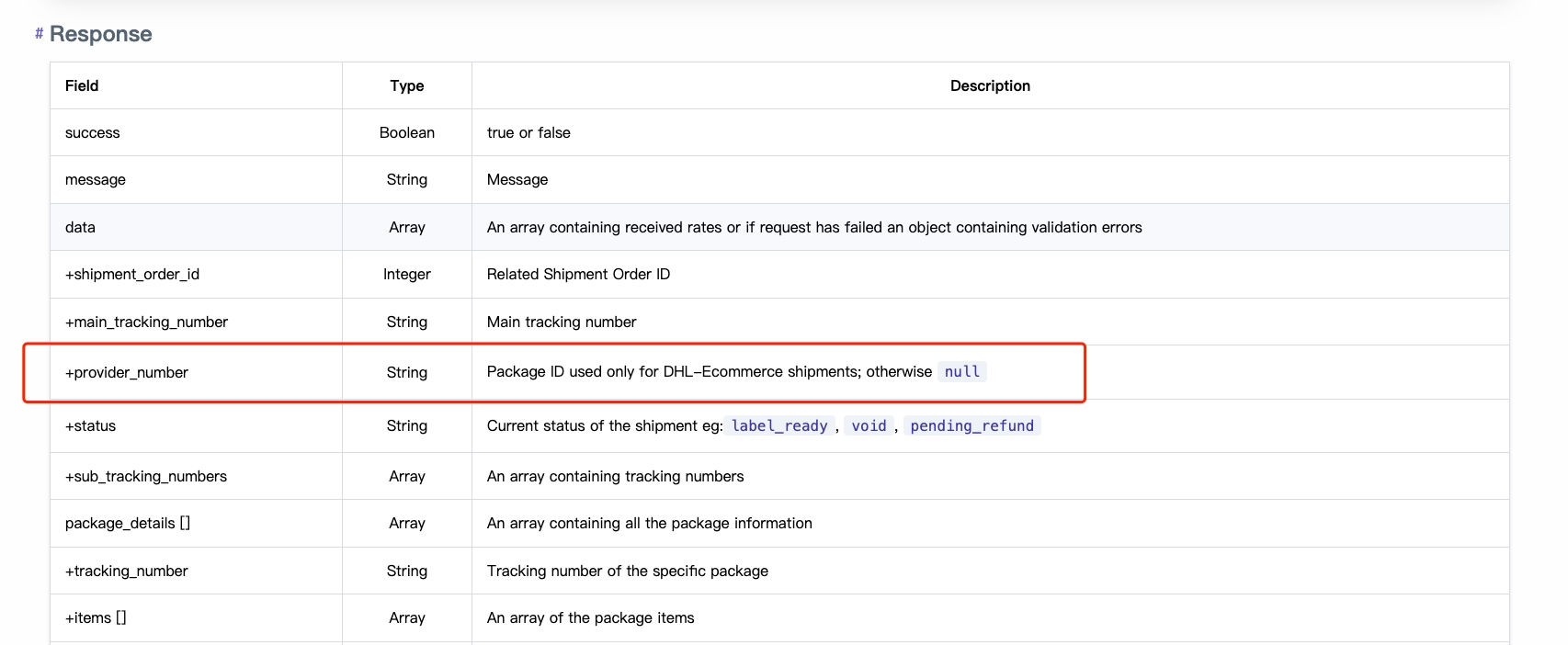Select the message field name
This screenshot has width=1568, height=645.
pos(96,179)
